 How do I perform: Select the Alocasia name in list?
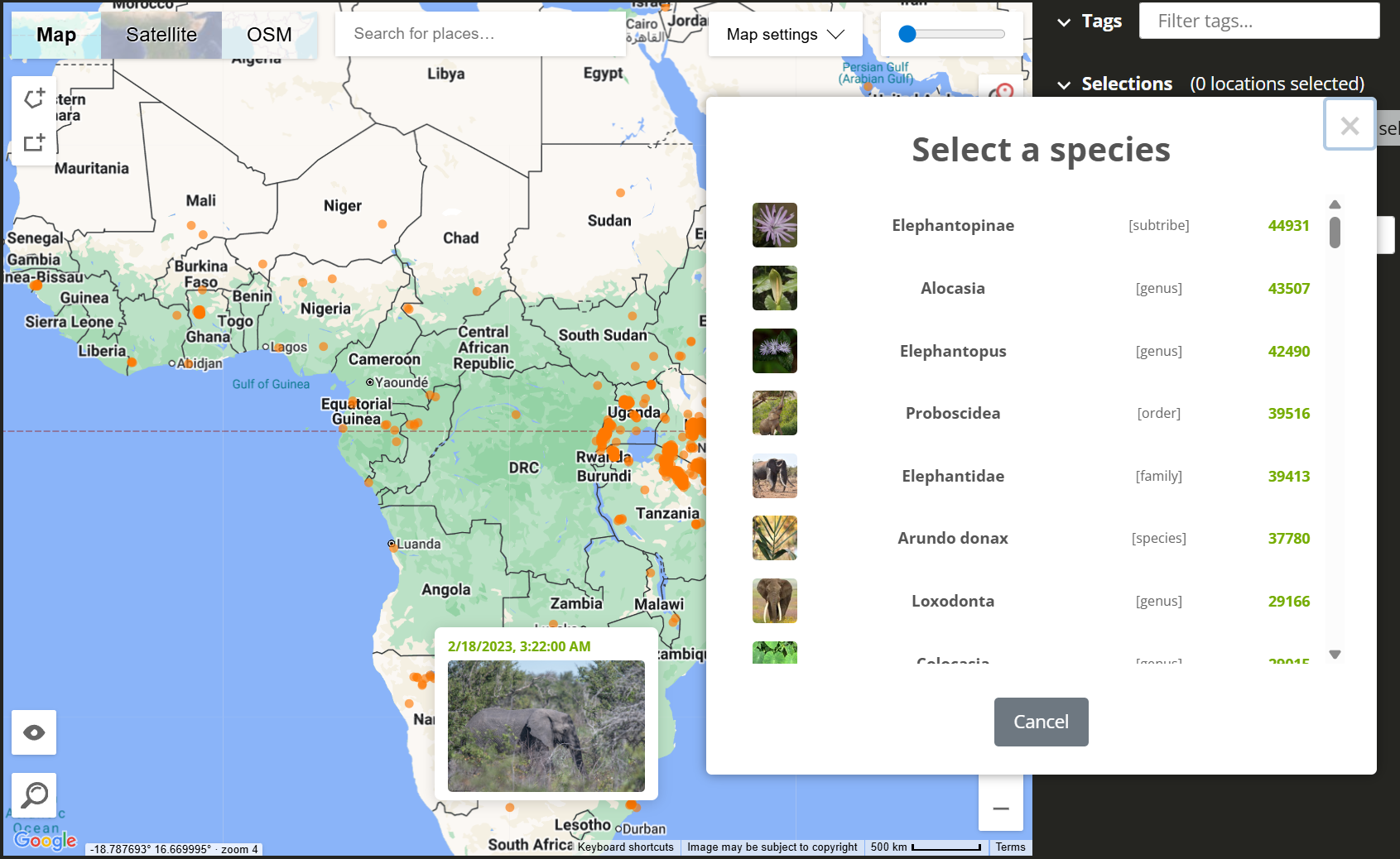(953, 288)
